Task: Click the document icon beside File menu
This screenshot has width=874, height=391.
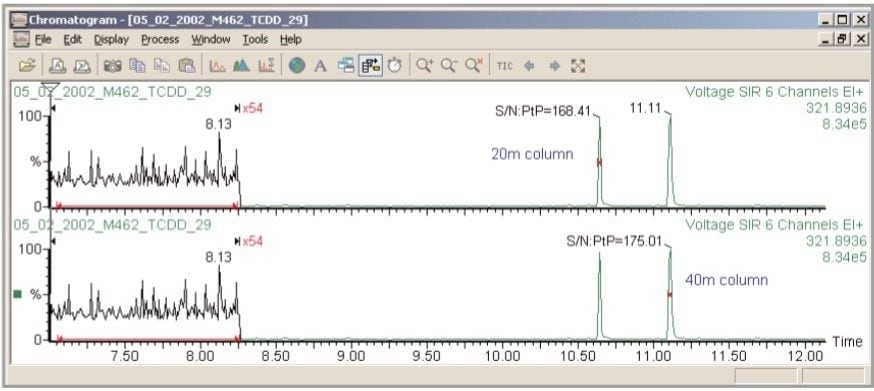Action: (x=21, y=40)
